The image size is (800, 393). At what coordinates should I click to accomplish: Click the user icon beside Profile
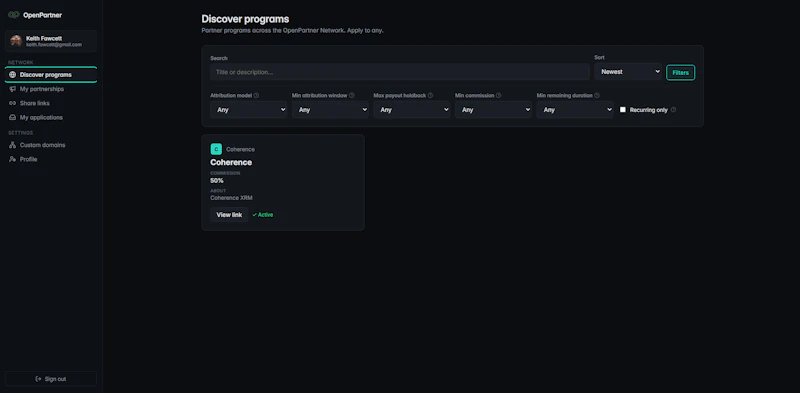[x=13, y=159]
